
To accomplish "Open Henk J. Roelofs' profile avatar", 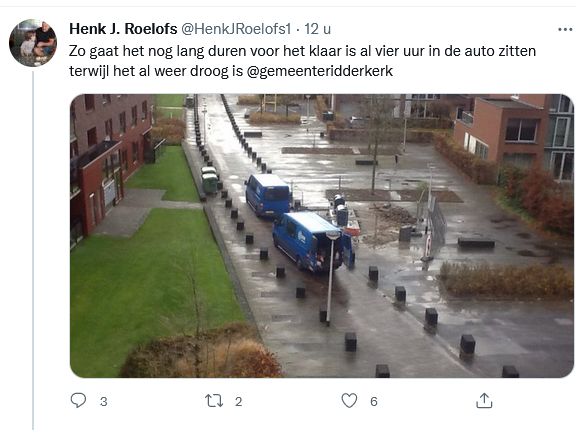I will (33, 43).
